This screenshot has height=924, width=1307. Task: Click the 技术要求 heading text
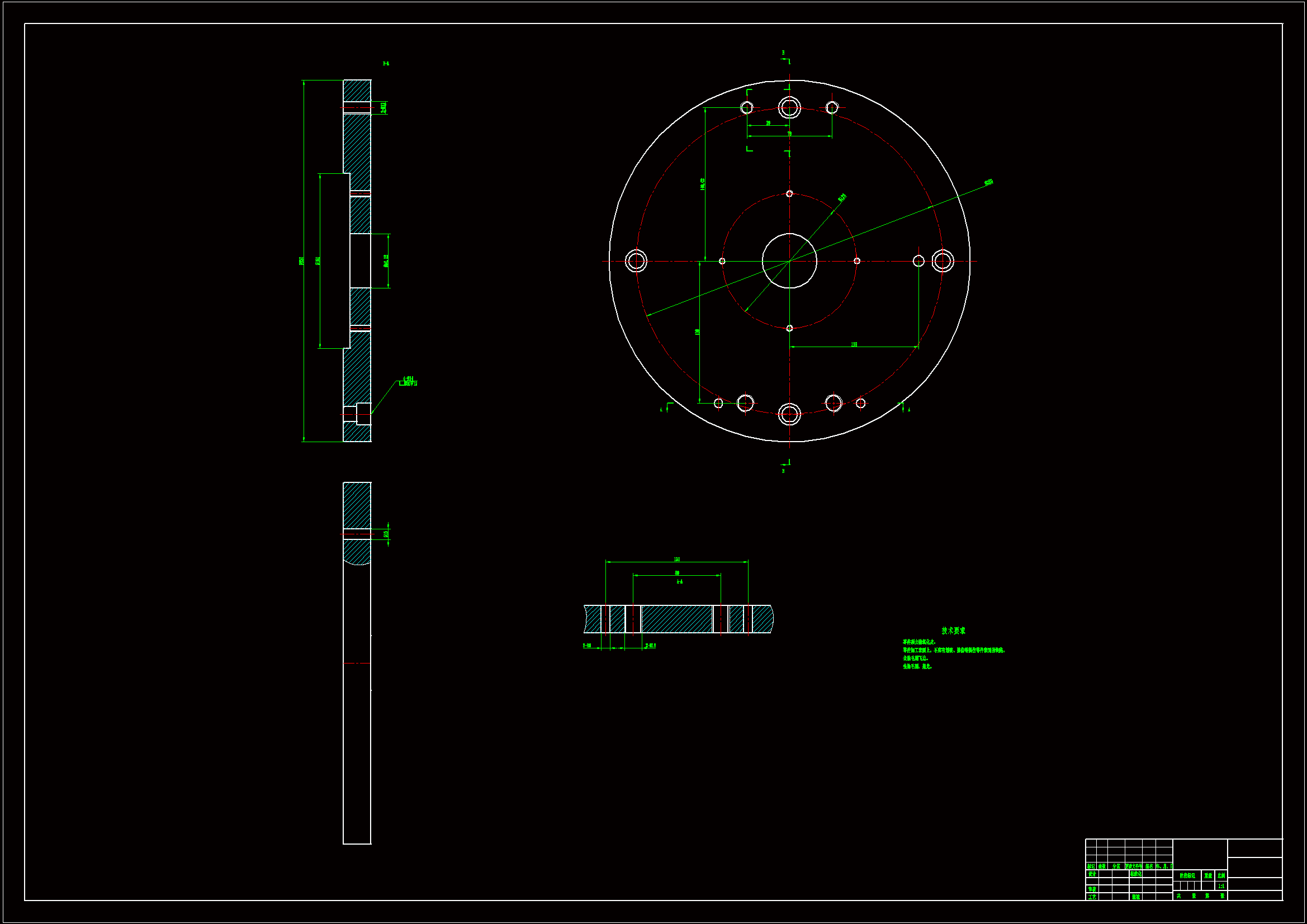(x=953, y=630)
